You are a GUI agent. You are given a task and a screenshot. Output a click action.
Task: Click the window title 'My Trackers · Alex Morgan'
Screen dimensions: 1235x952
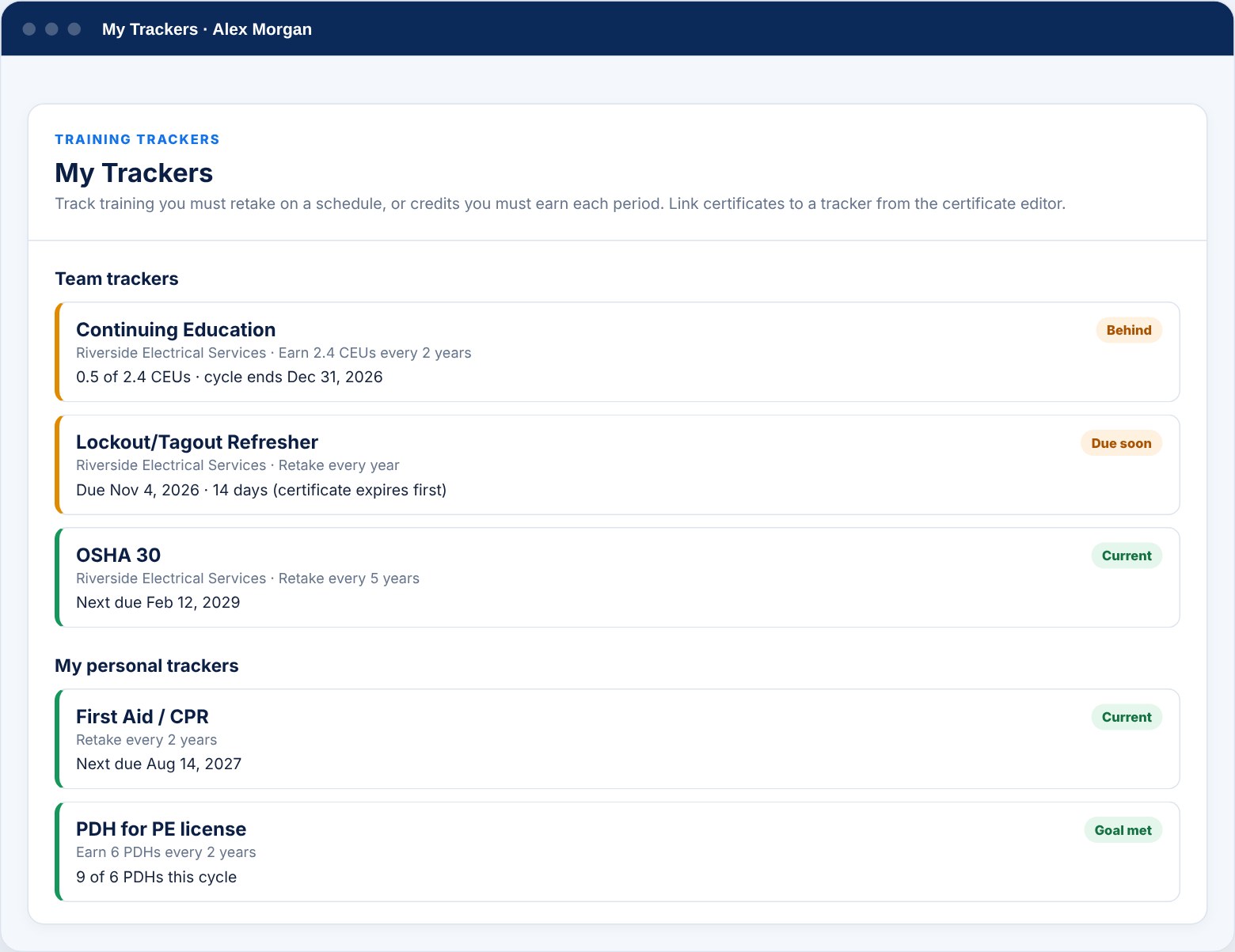207,29
